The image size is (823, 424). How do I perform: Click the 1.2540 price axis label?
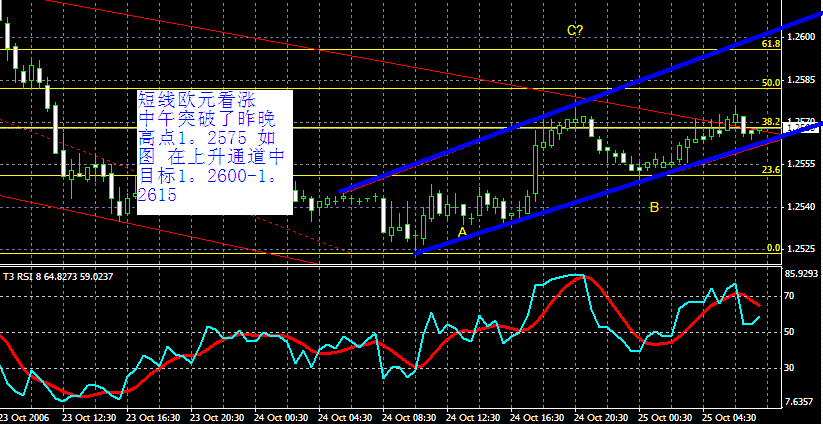coord(801,207)
